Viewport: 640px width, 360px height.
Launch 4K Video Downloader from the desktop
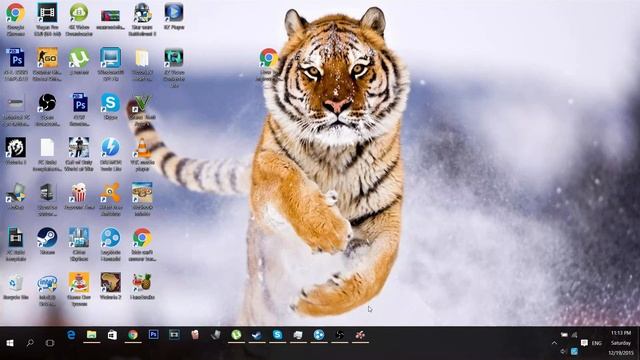[79, 19]
